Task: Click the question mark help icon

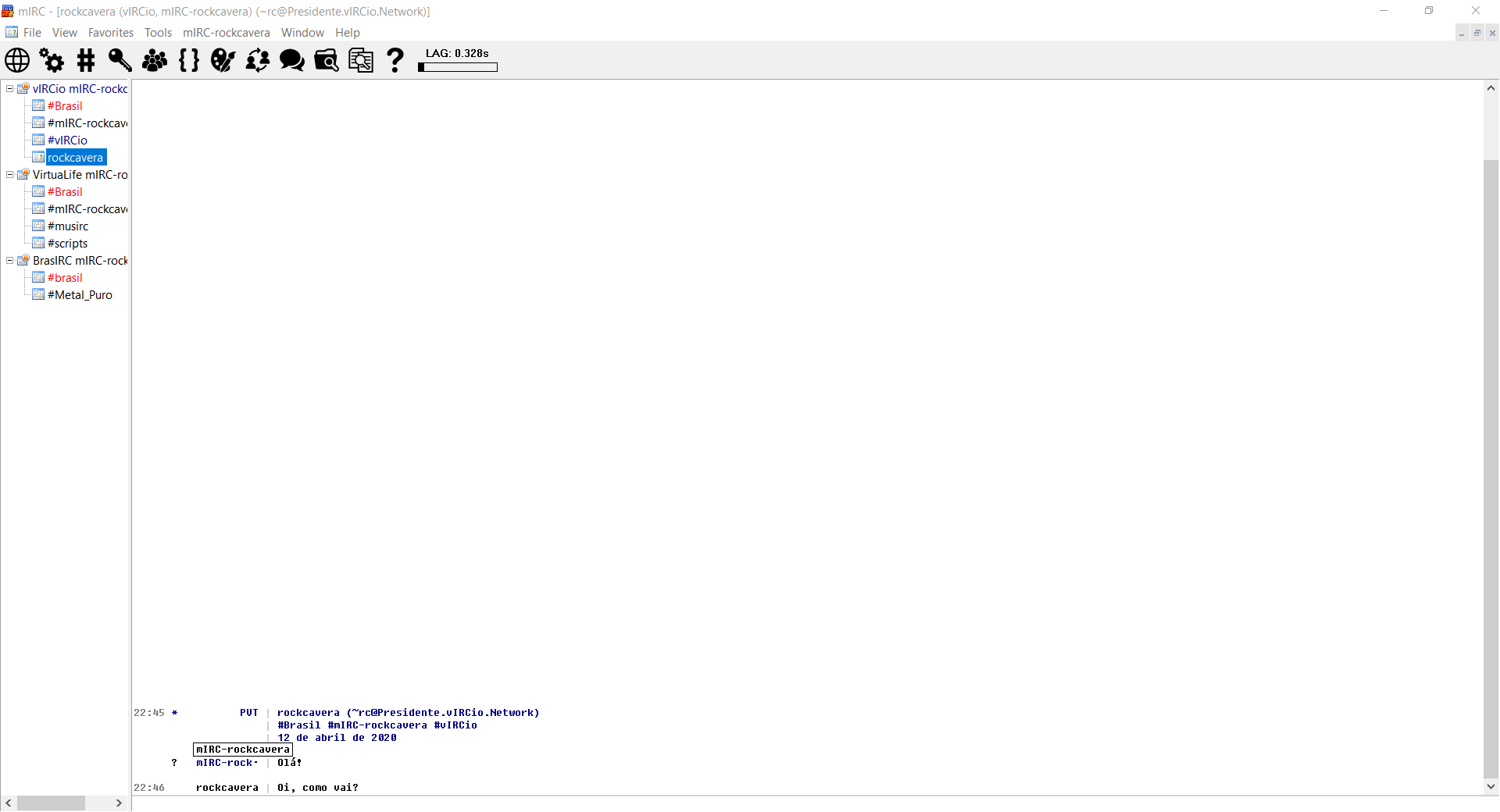Action: pyautogui.click(x=395, y=60)
